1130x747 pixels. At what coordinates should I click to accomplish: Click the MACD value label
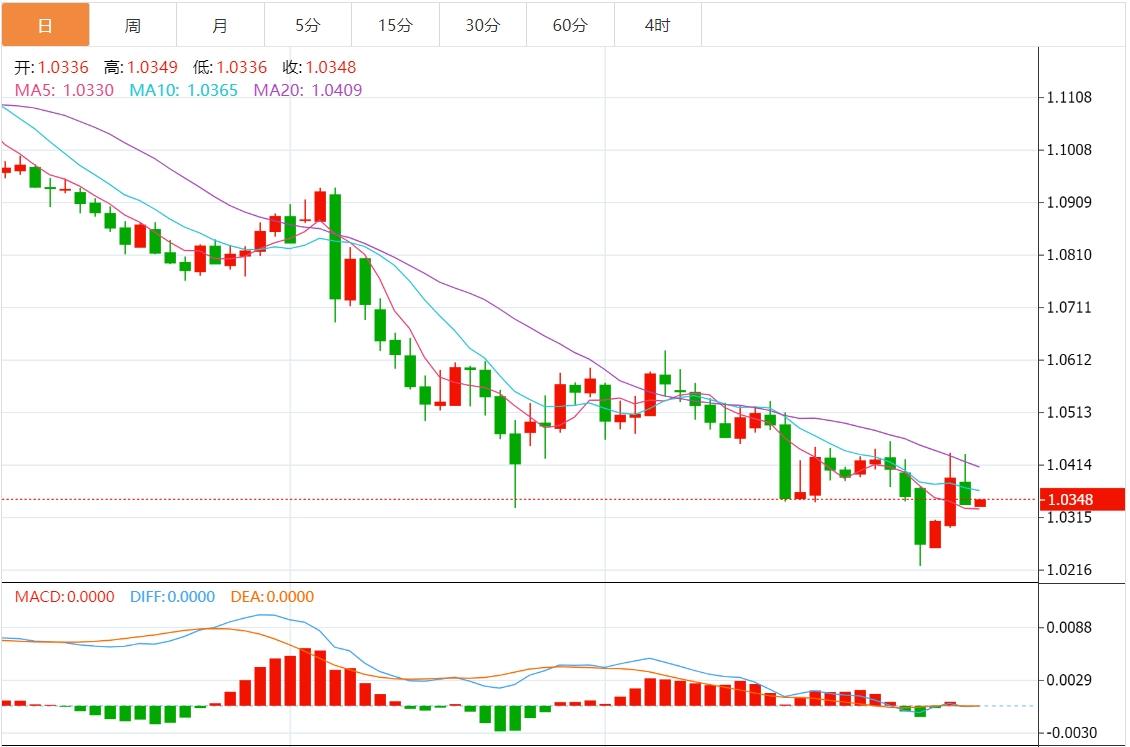[64, 597]
